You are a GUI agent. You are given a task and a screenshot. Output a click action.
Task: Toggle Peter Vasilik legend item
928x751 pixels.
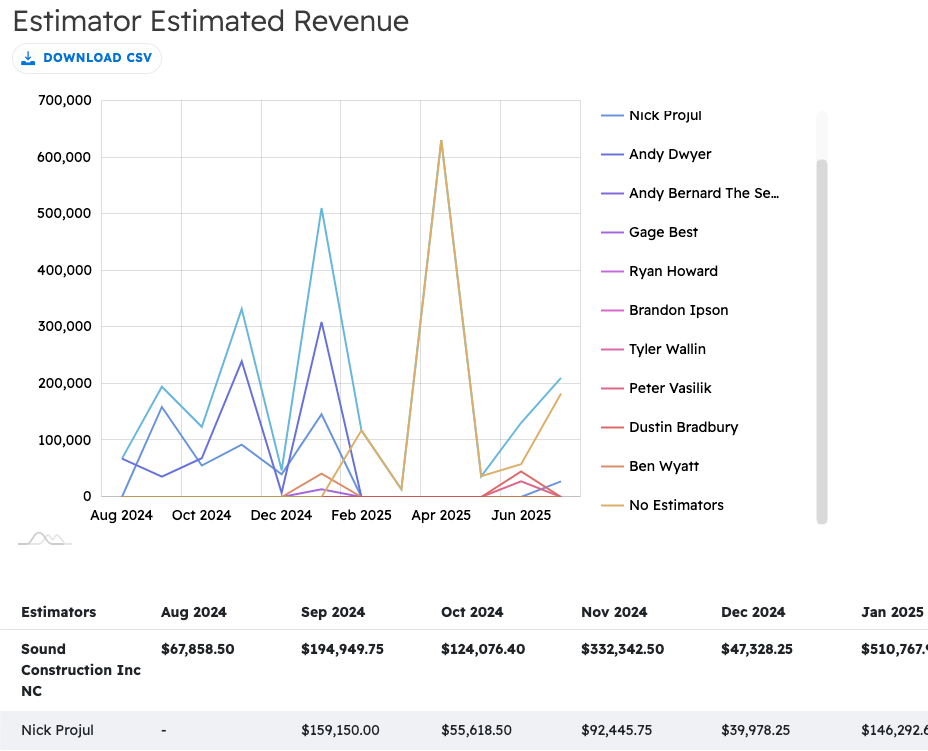pos(670,388)
